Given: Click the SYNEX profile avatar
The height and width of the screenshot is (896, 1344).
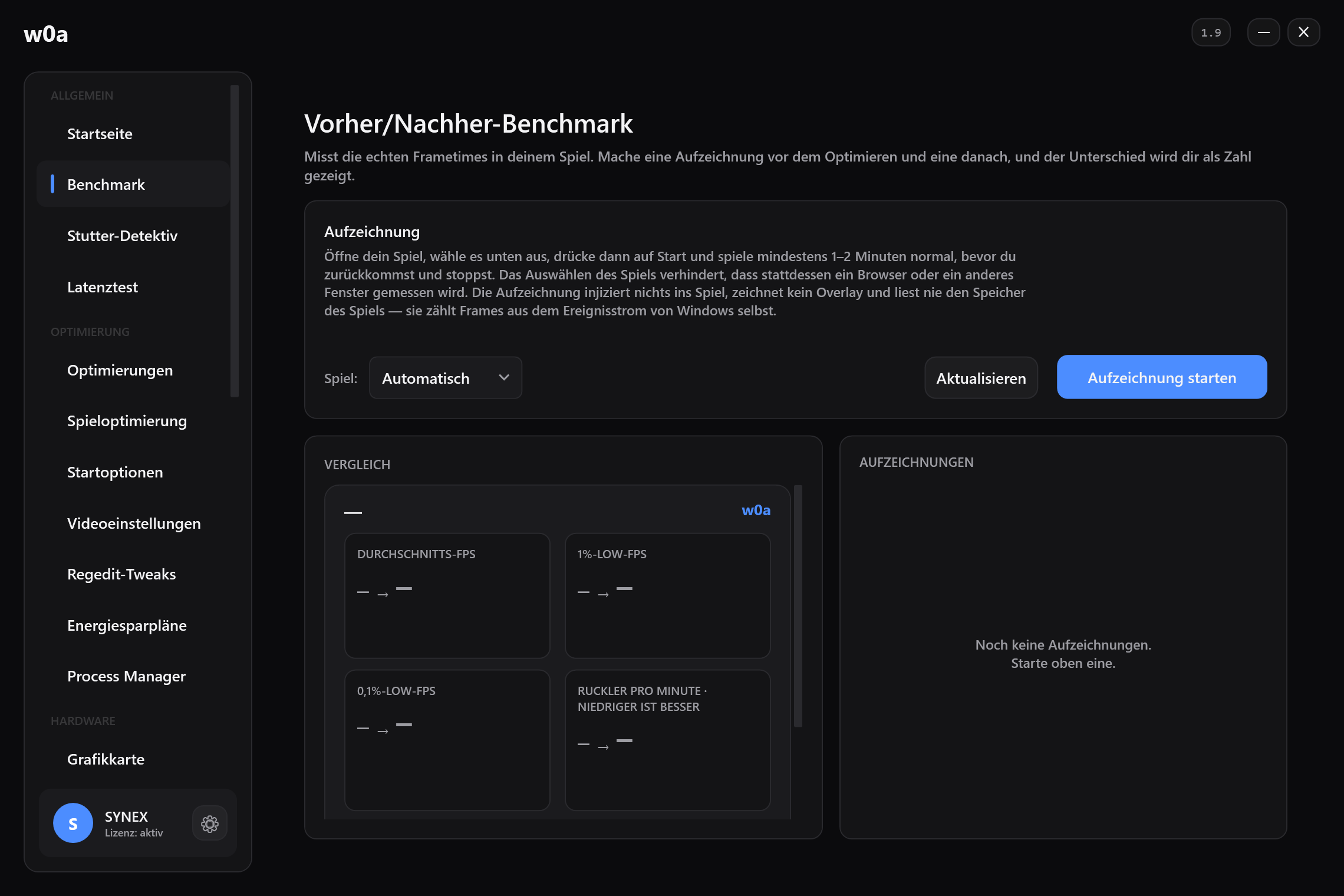Looking at the screenshot, I should [73, 823].
